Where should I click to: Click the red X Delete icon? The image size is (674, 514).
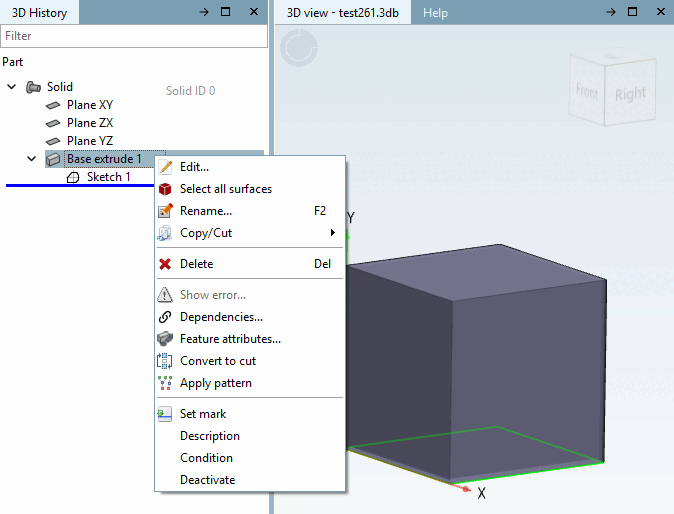(x=165, y=264)
